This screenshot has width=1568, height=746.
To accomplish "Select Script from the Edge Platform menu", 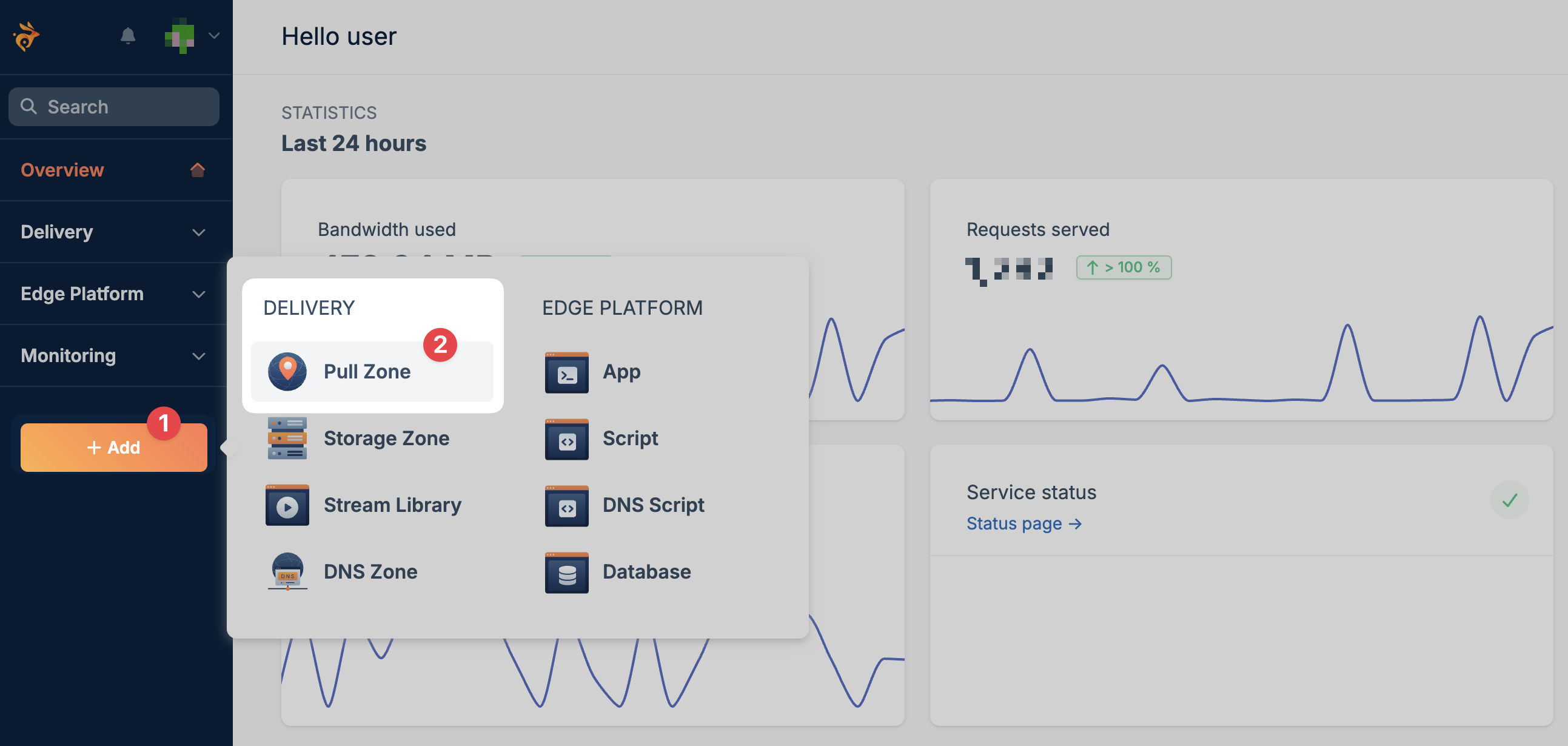I will [x=630, y=439].
